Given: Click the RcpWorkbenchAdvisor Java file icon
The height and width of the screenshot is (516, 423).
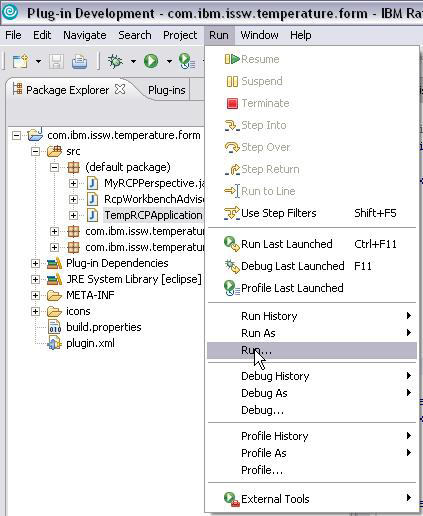Looking at the screenshot, I should pos(92,199).
